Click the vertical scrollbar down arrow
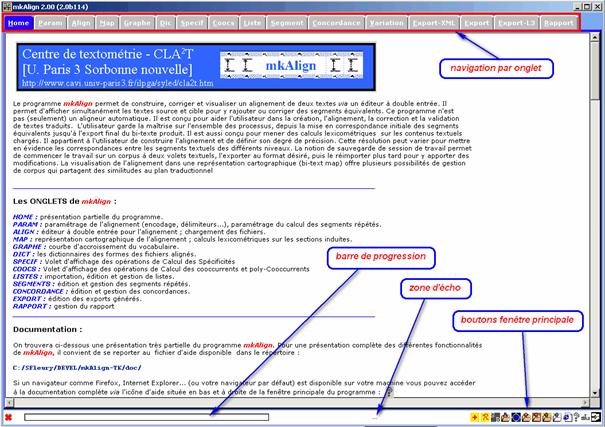 [x=594, y=393]
